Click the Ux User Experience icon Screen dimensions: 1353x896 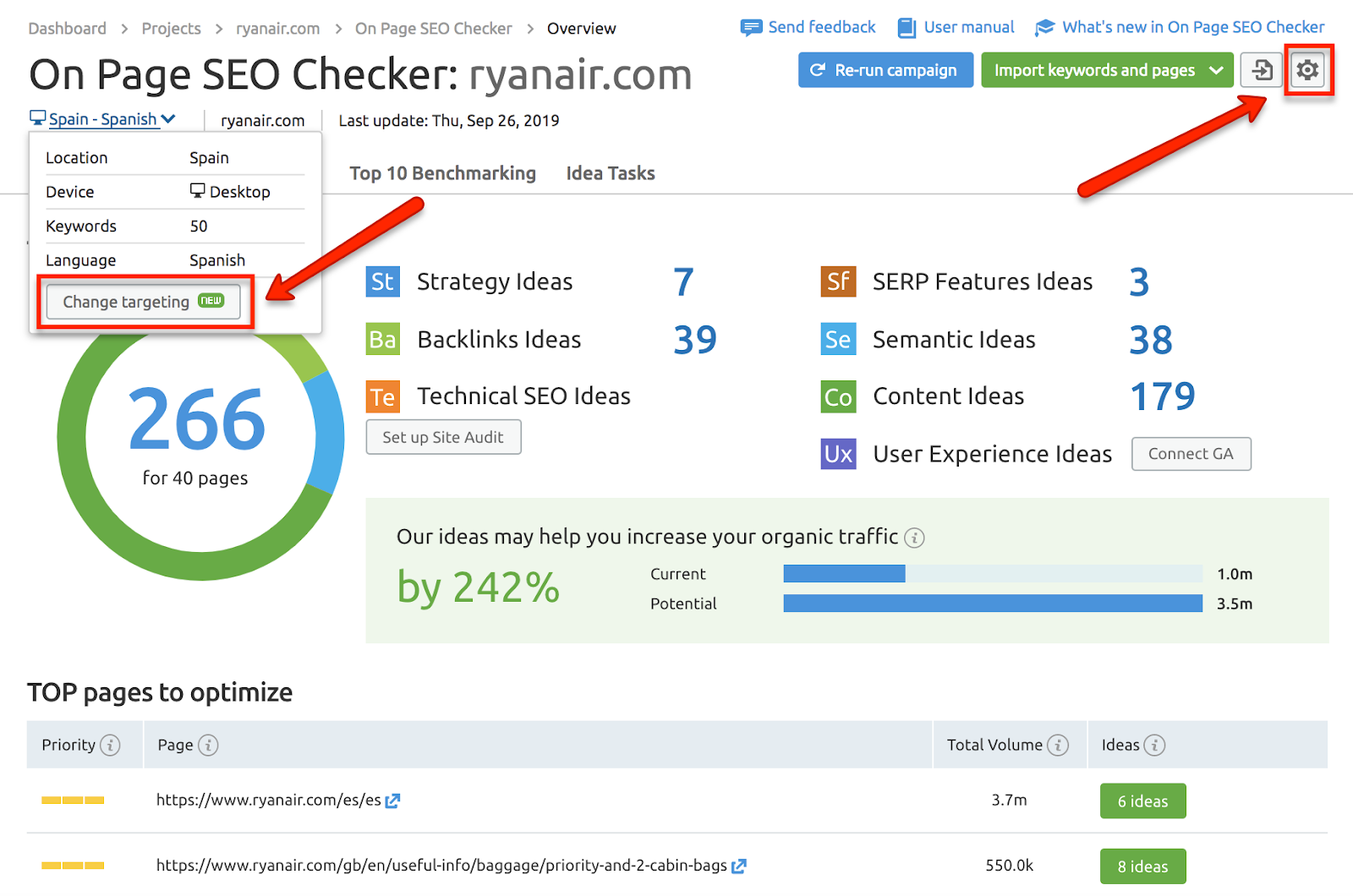click(x=838, y=454)
